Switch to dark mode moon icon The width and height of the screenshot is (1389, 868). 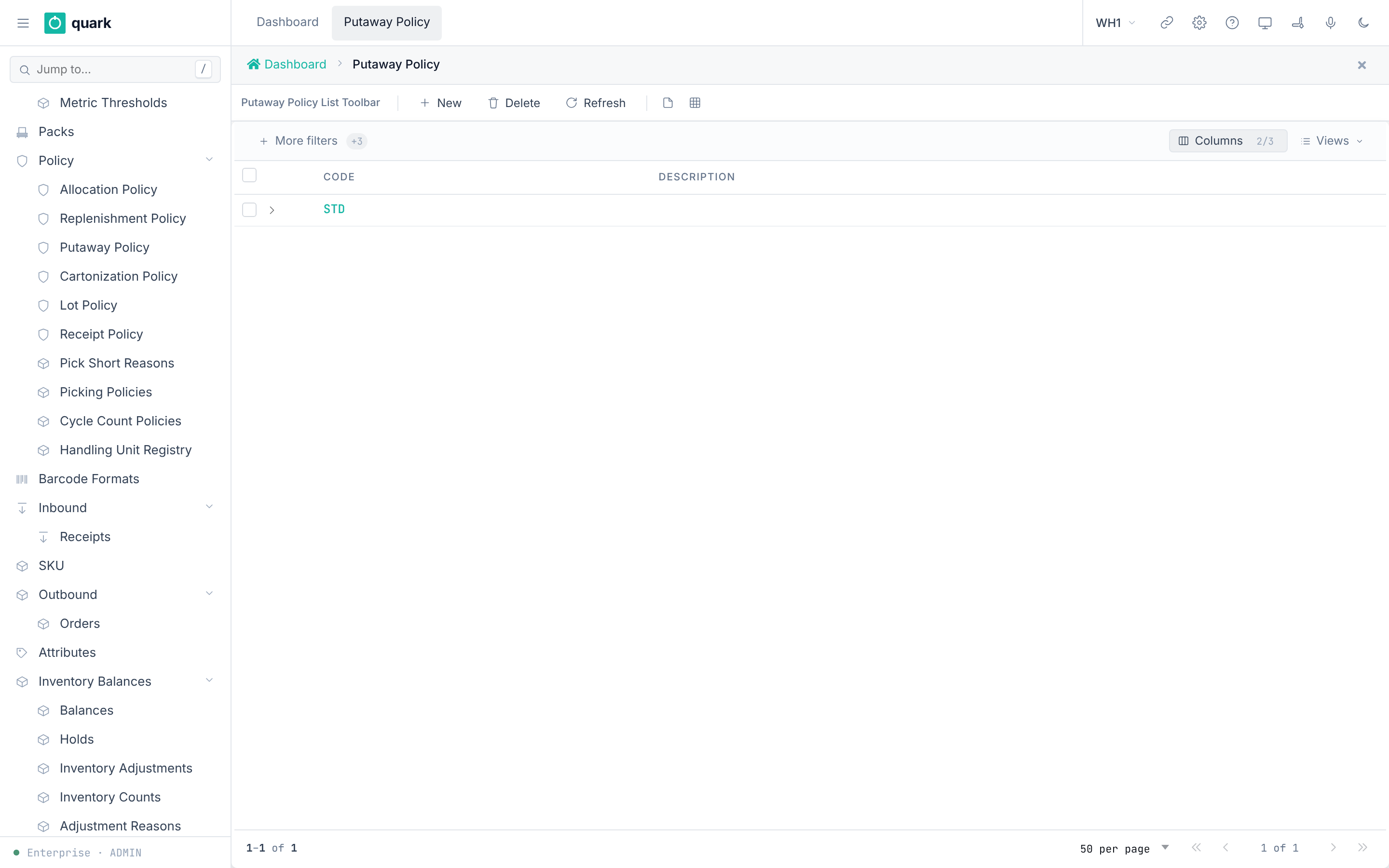click(x=1363, y=23)
